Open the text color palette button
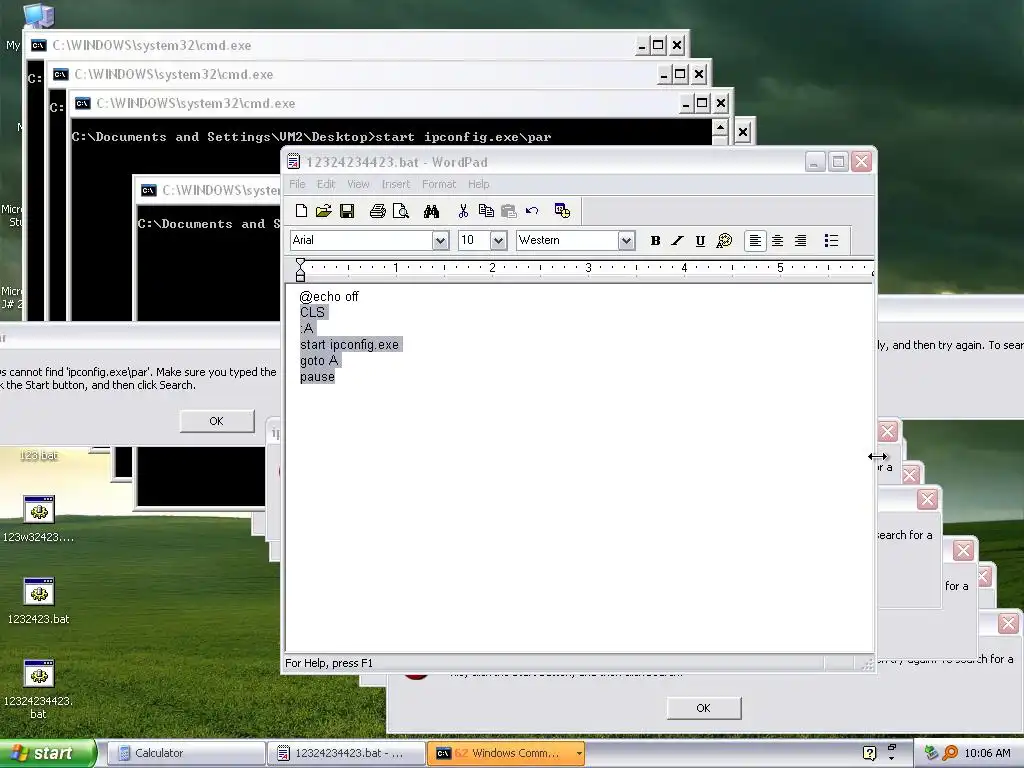The image size is (1024, 768). click(x=724, y=240)
